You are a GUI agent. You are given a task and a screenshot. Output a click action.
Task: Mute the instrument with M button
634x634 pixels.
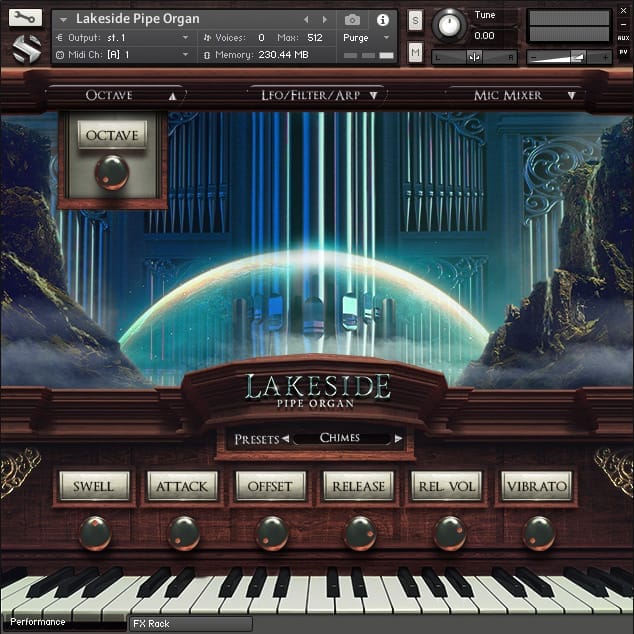[x=415, y=52]
